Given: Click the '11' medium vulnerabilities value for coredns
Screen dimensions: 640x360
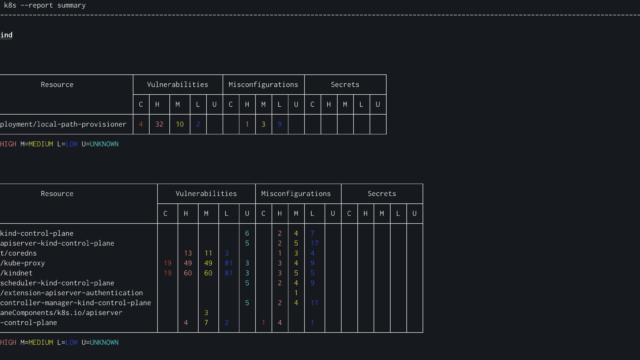Looking at the screenshot, I should tap(208, 253).
